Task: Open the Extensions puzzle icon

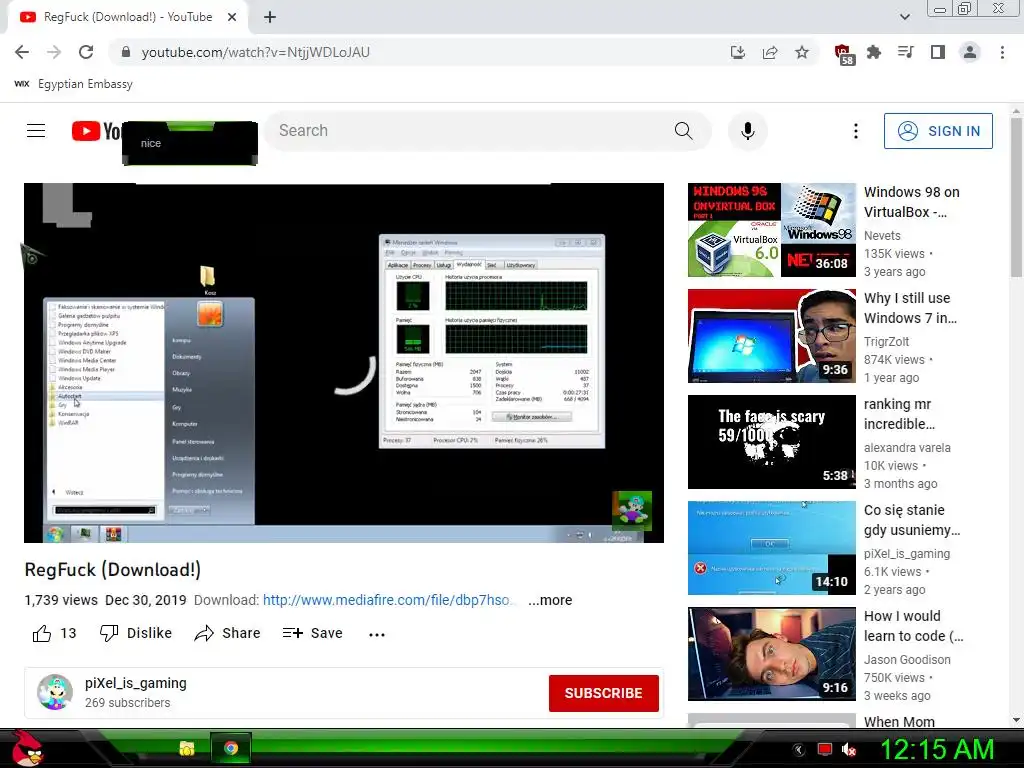Action: [x=874, y=52]
